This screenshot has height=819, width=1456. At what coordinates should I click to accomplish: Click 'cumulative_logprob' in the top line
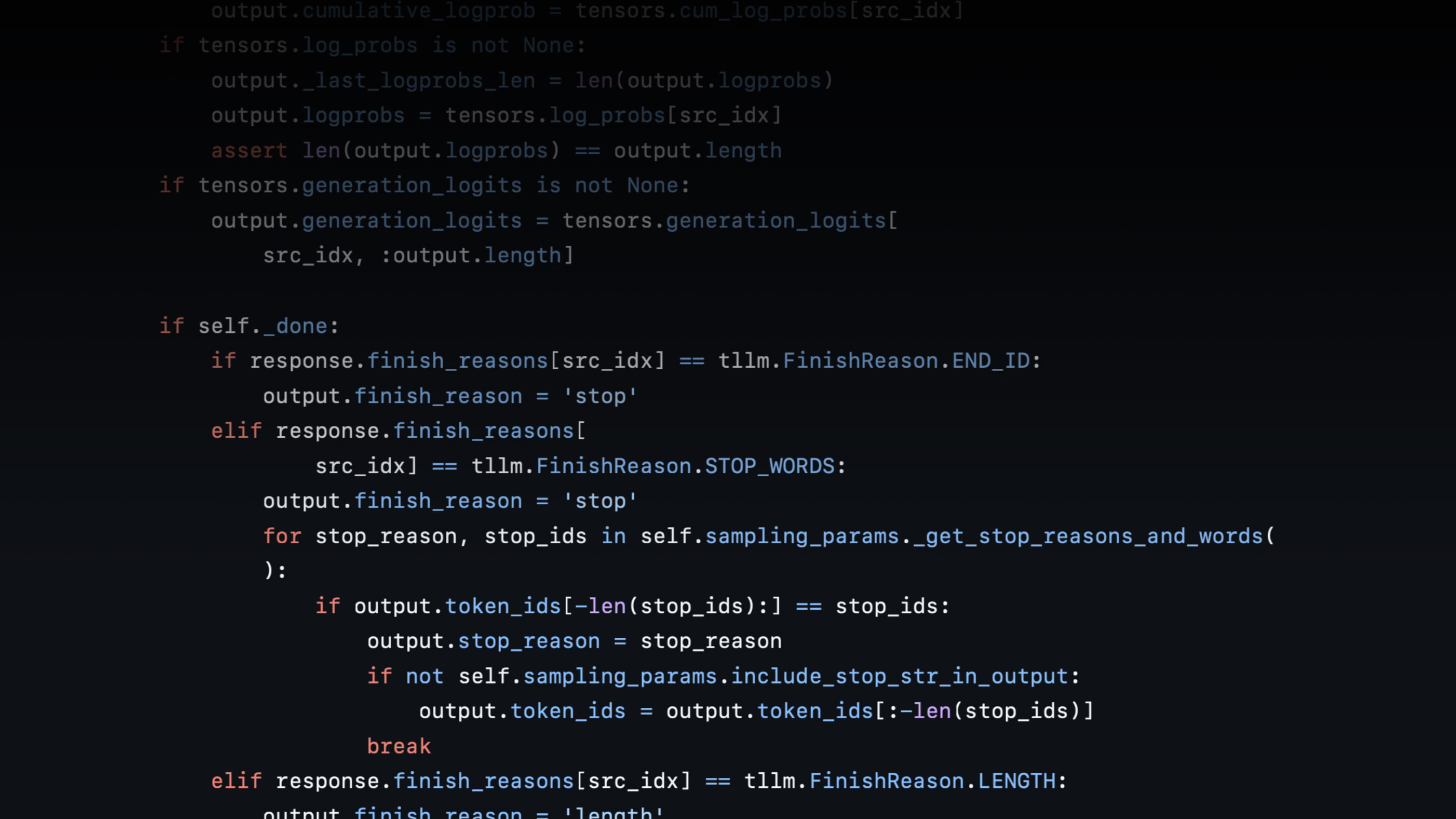coord(419,11)
